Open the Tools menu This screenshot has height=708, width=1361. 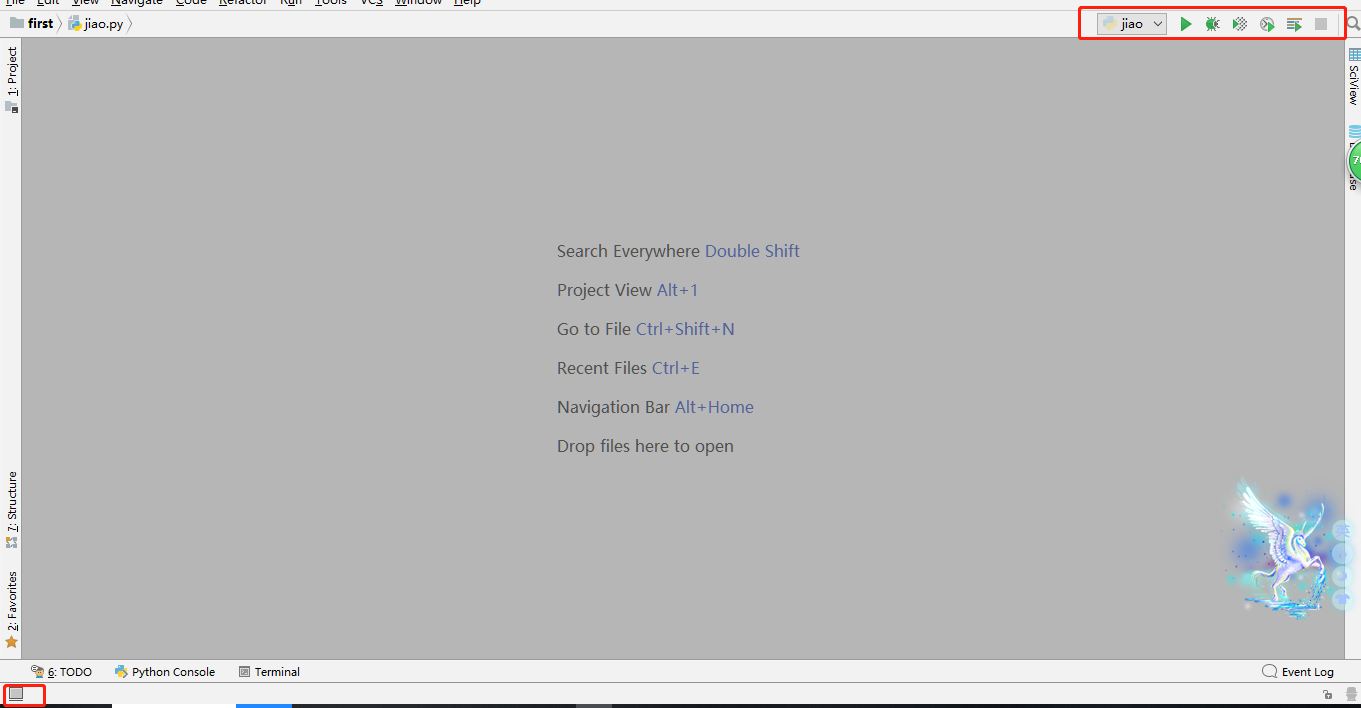pyautogui.click(x=331, y=3)
